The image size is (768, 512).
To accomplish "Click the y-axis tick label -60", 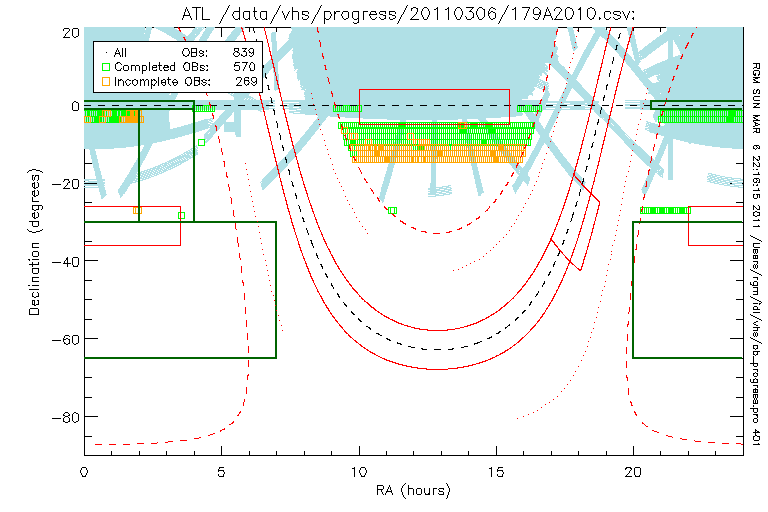I will pos(66,339).
